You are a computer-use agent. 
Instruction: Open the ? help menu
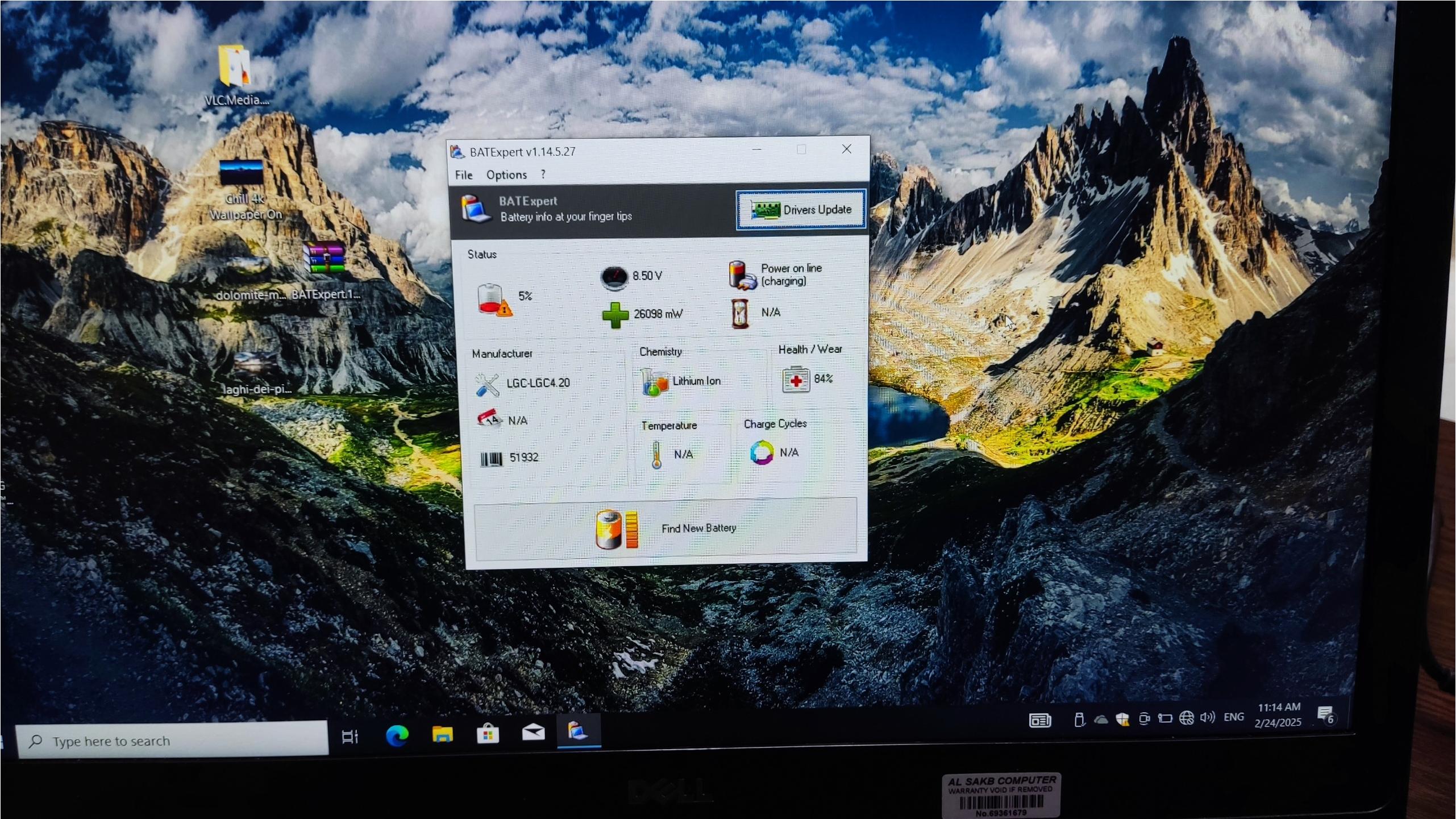(543, 174)
